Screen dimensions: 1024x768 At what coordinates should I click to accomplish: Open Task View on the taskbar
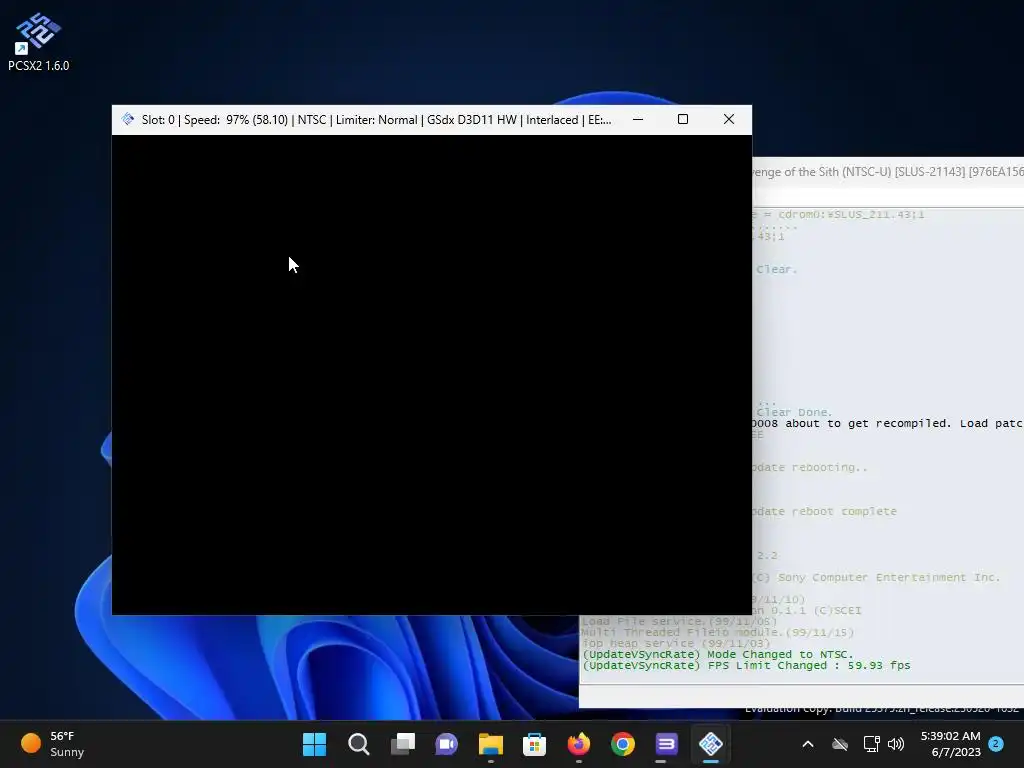pyautogui.click(x=403, y=744)
